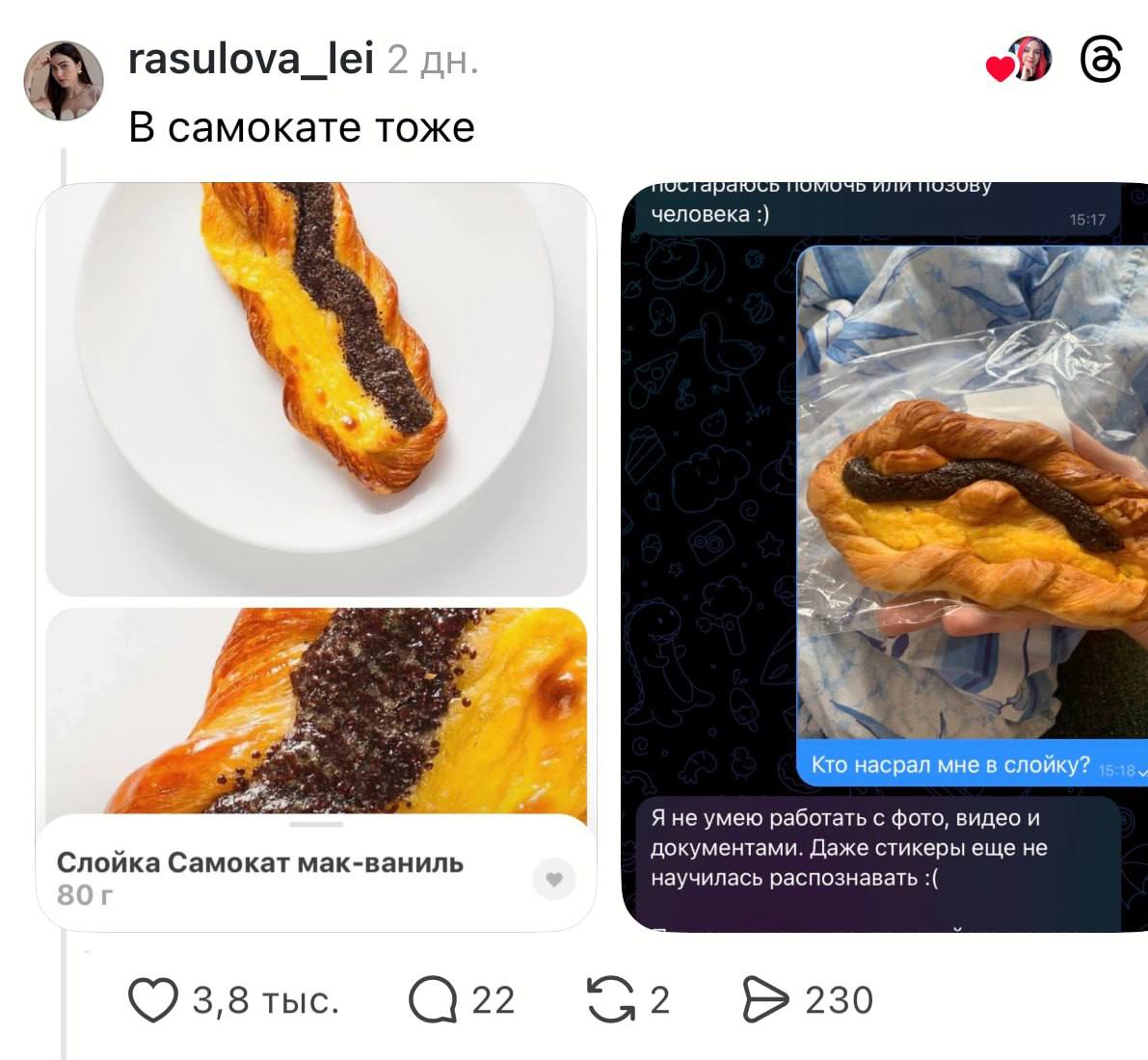1148x1060 pixels.
Task: Open the 22 replies count
Action: pos(493,1000)
